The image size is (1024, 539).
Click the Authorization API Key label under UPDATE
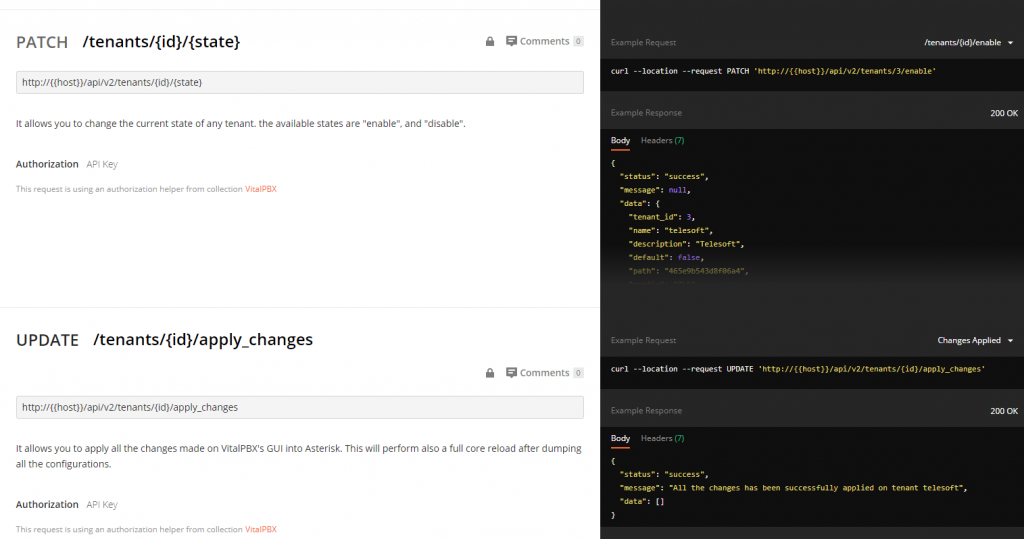click(67, 504)
